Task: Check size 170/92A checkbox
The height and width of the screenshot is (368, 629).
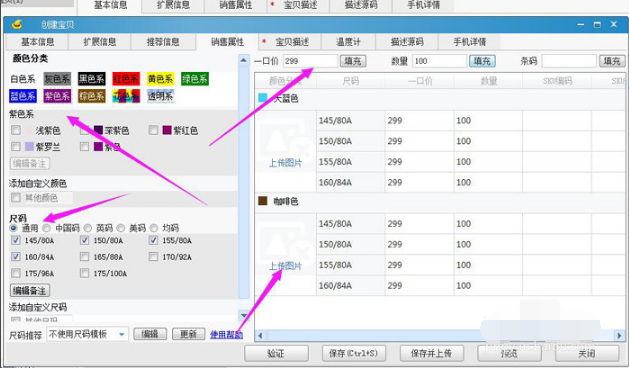Action: 153,256
